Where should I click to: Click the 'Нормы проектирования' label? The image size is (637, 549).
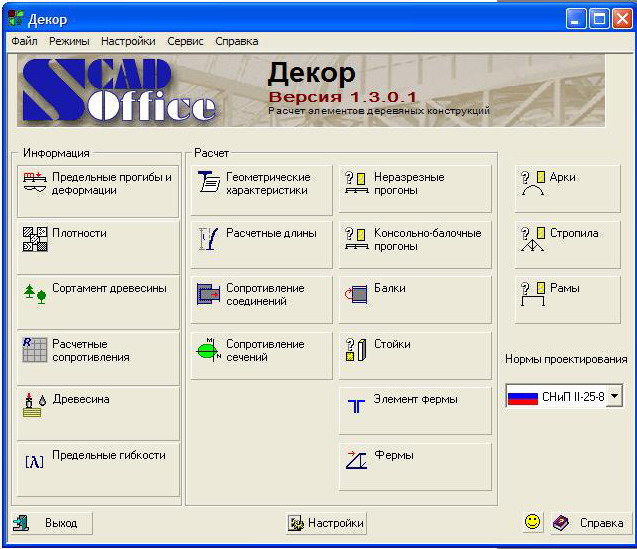click(566, 359)
